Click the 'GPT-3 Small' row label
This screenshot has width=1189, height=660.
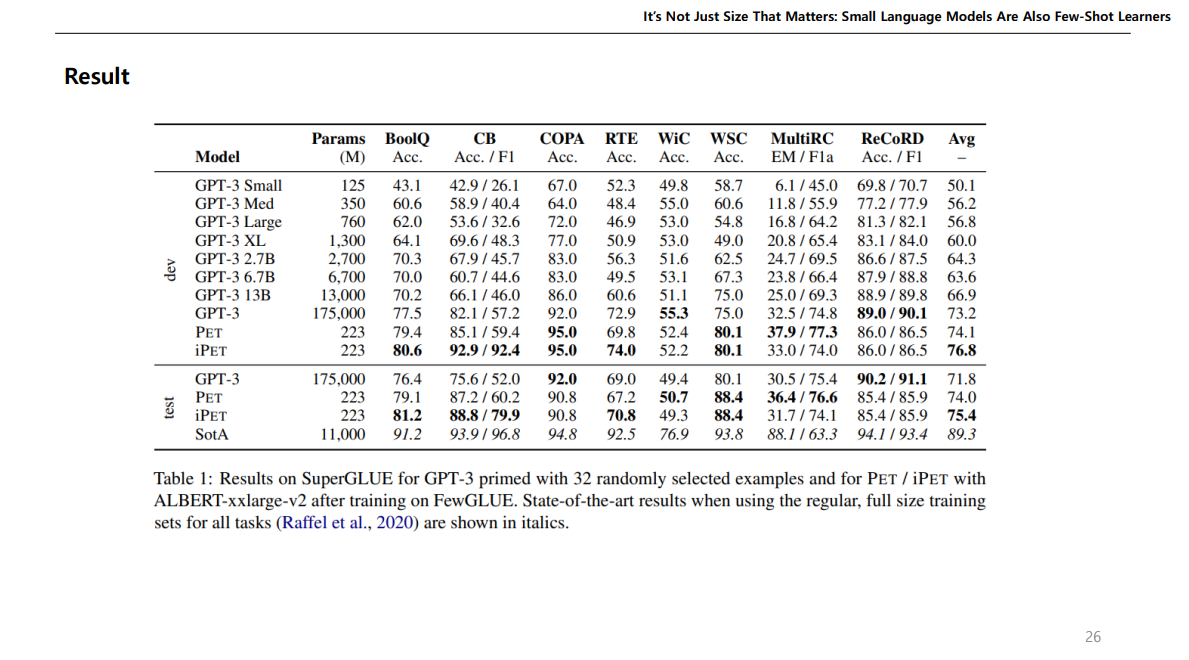point(238,186)
